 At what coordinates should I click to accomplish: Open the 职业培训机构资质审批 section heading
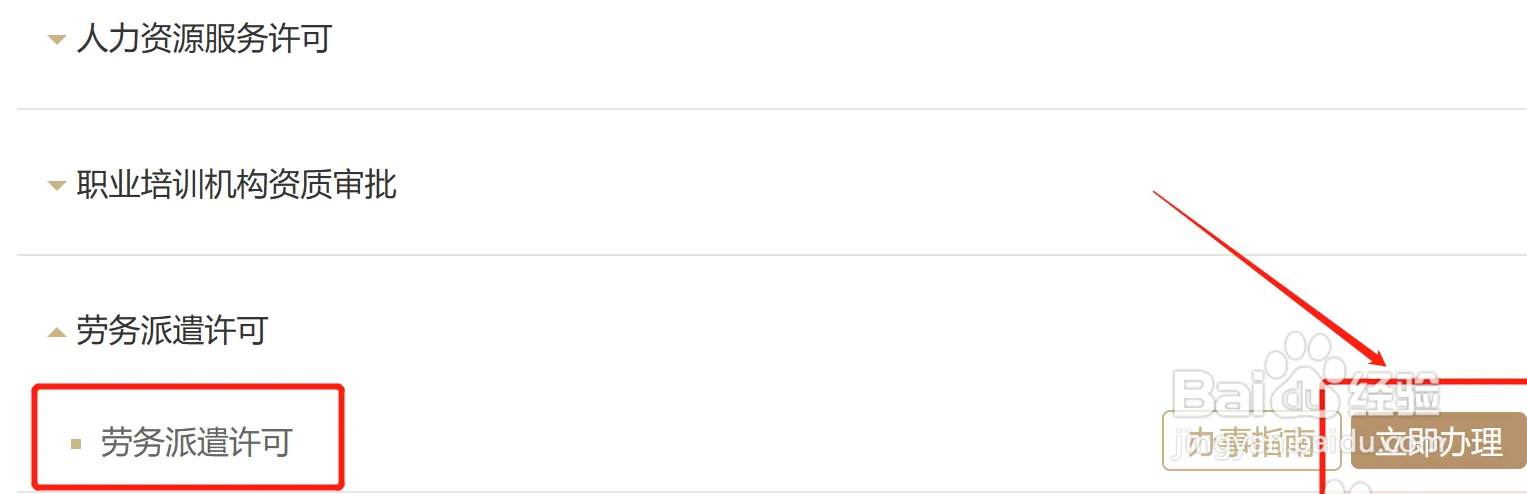click(237, 185)
